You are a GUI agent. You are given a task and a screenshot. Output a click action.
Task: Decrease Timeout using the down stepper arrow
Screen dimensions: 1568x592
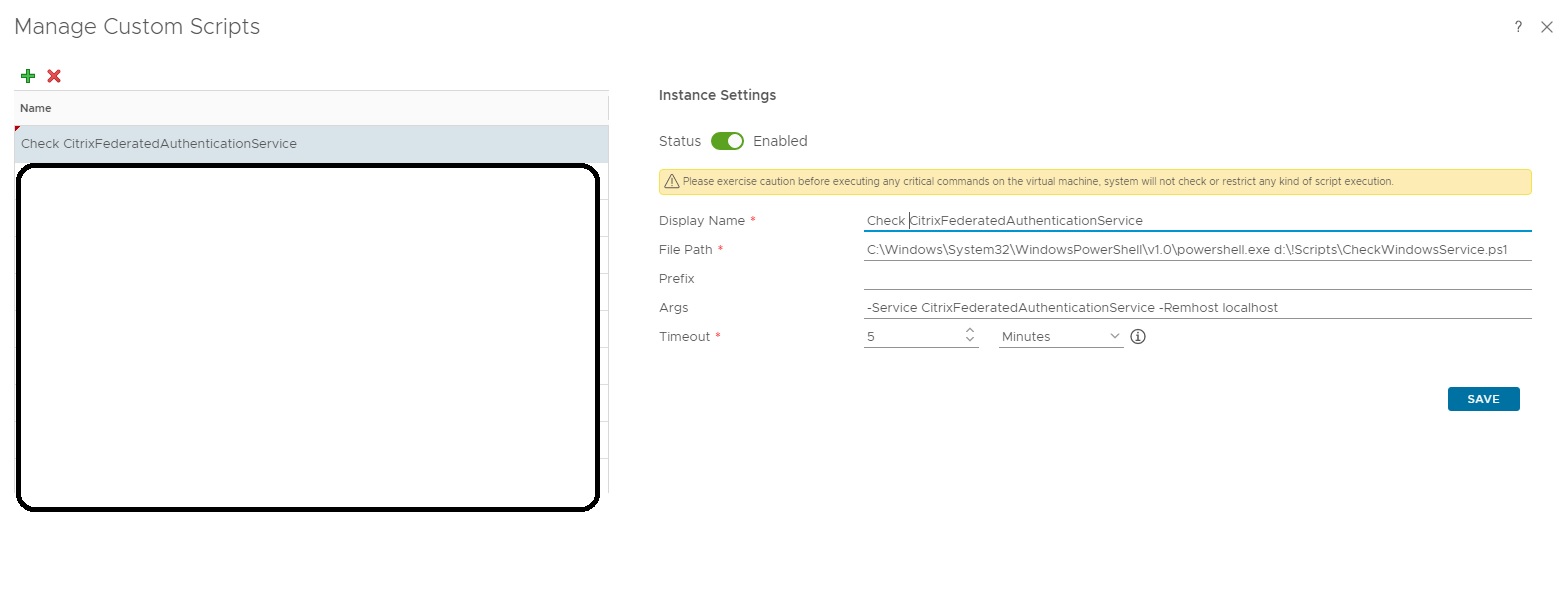point(969,342)
